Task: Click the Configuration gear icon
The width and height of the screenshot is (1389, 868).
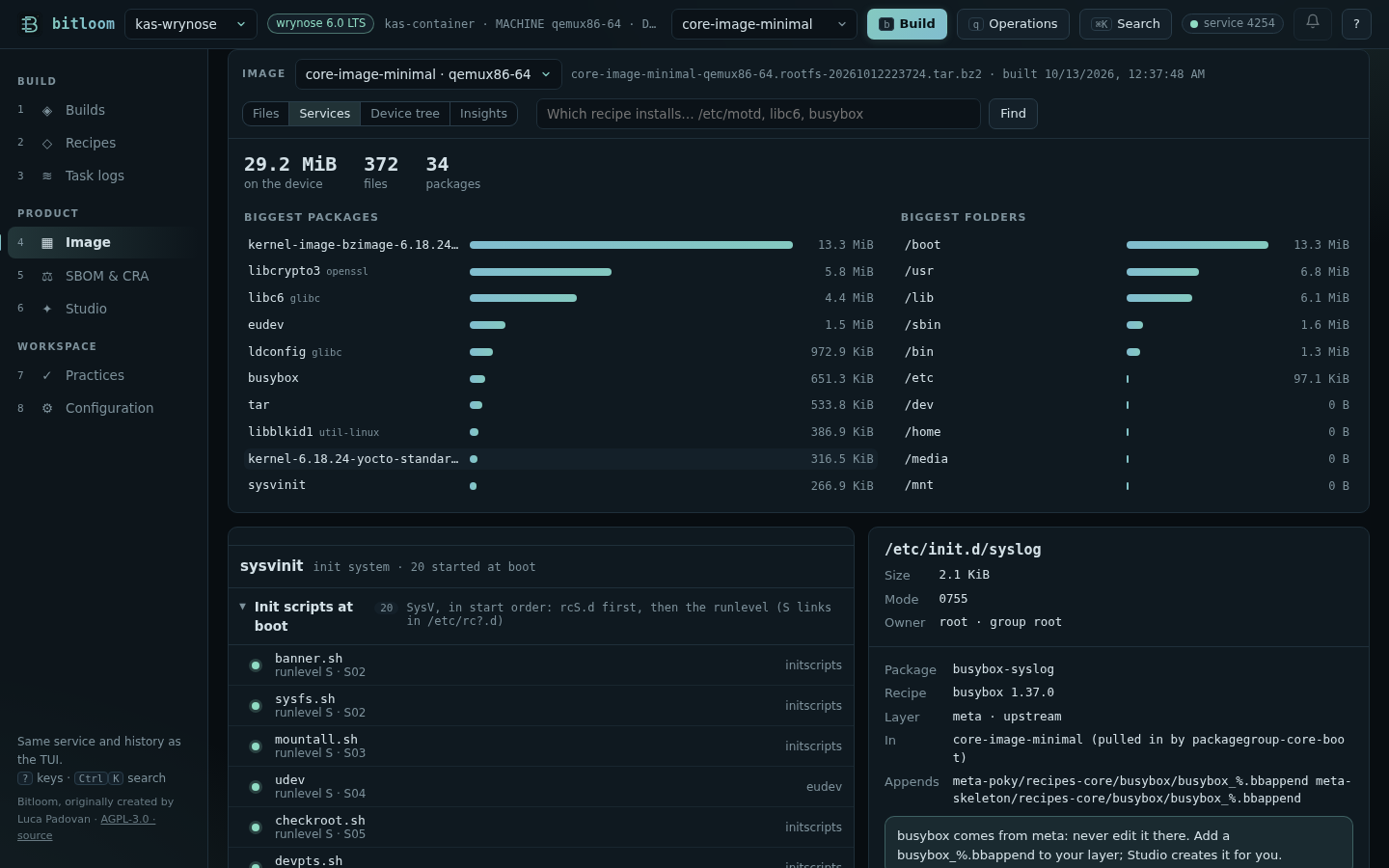Action: 47,409
